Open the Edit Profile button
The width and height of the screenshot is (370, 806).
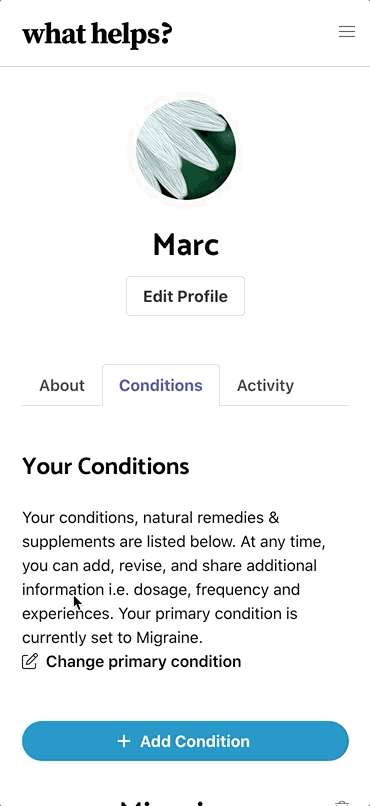coord(186,296)
